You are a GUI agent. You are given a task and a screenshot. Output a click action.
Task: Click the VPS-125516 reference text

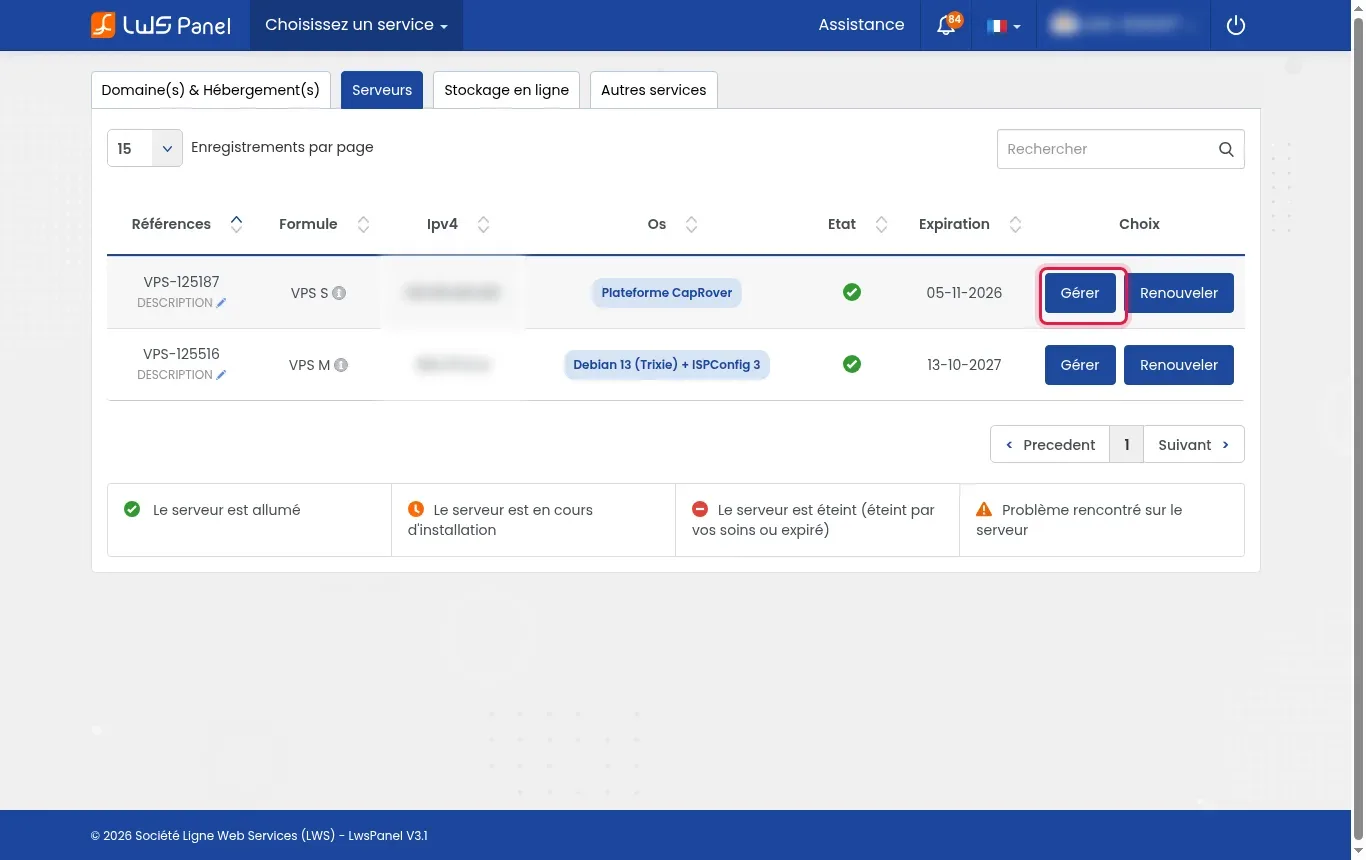click(181, 354)
